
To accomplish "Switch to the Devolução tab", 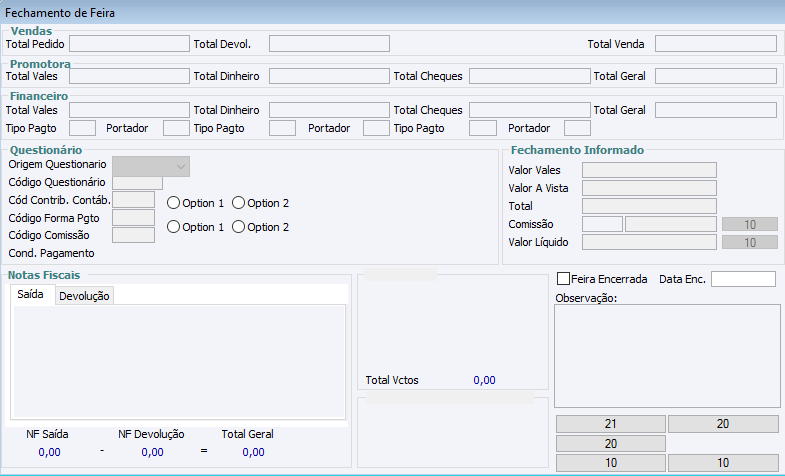I will (x=84, y=296).
